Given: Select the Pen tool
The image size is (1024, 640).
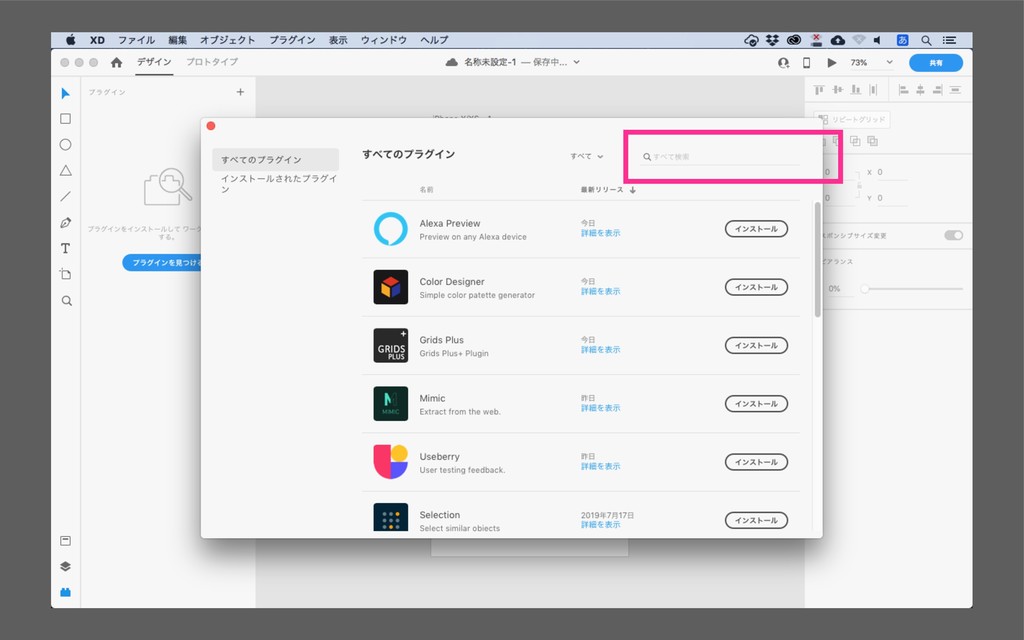Looking at the screenshot, I should (x=65, y=223).
